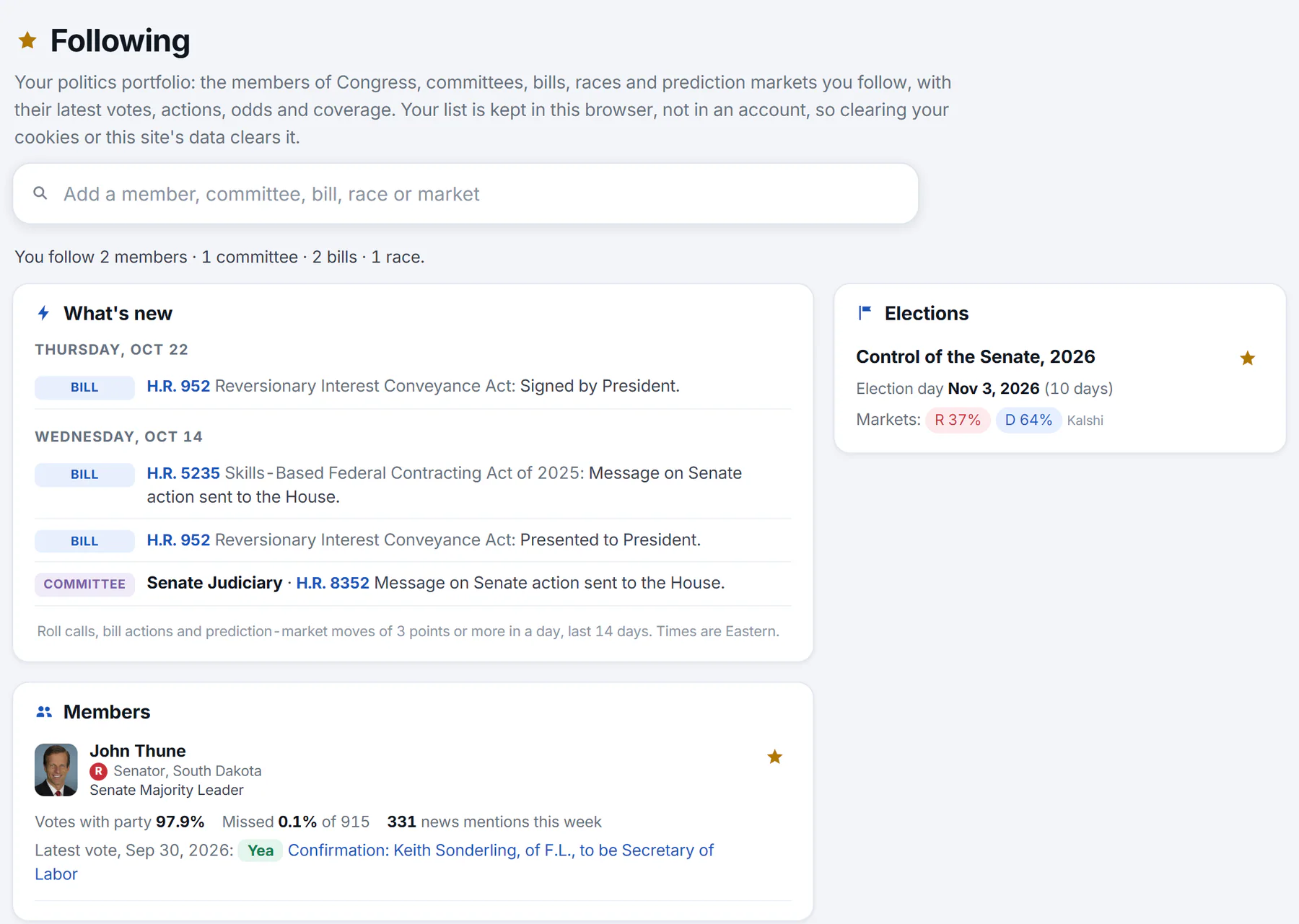Open John Thune's portrait photo
Viewport: 1299px width, 924px height.
56,770
